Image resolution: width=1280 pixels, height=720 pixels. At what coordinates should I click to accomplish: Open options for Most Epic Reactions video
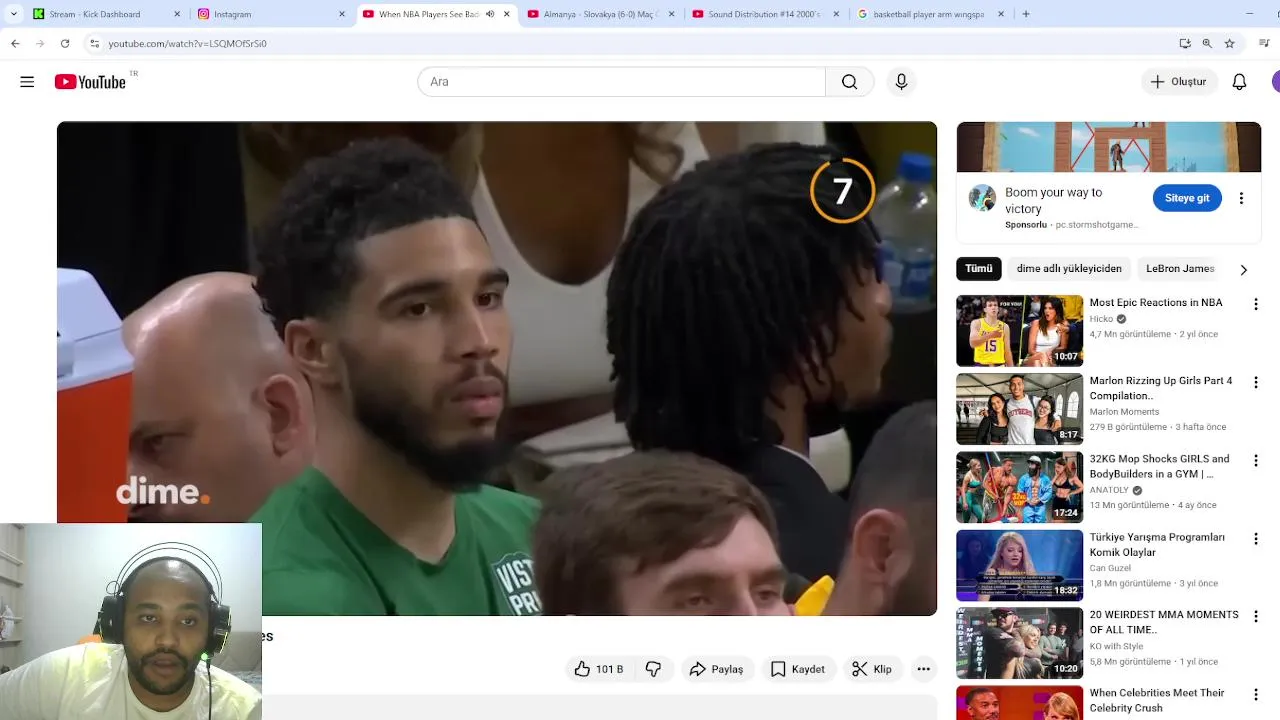(x=1256, y=304)
